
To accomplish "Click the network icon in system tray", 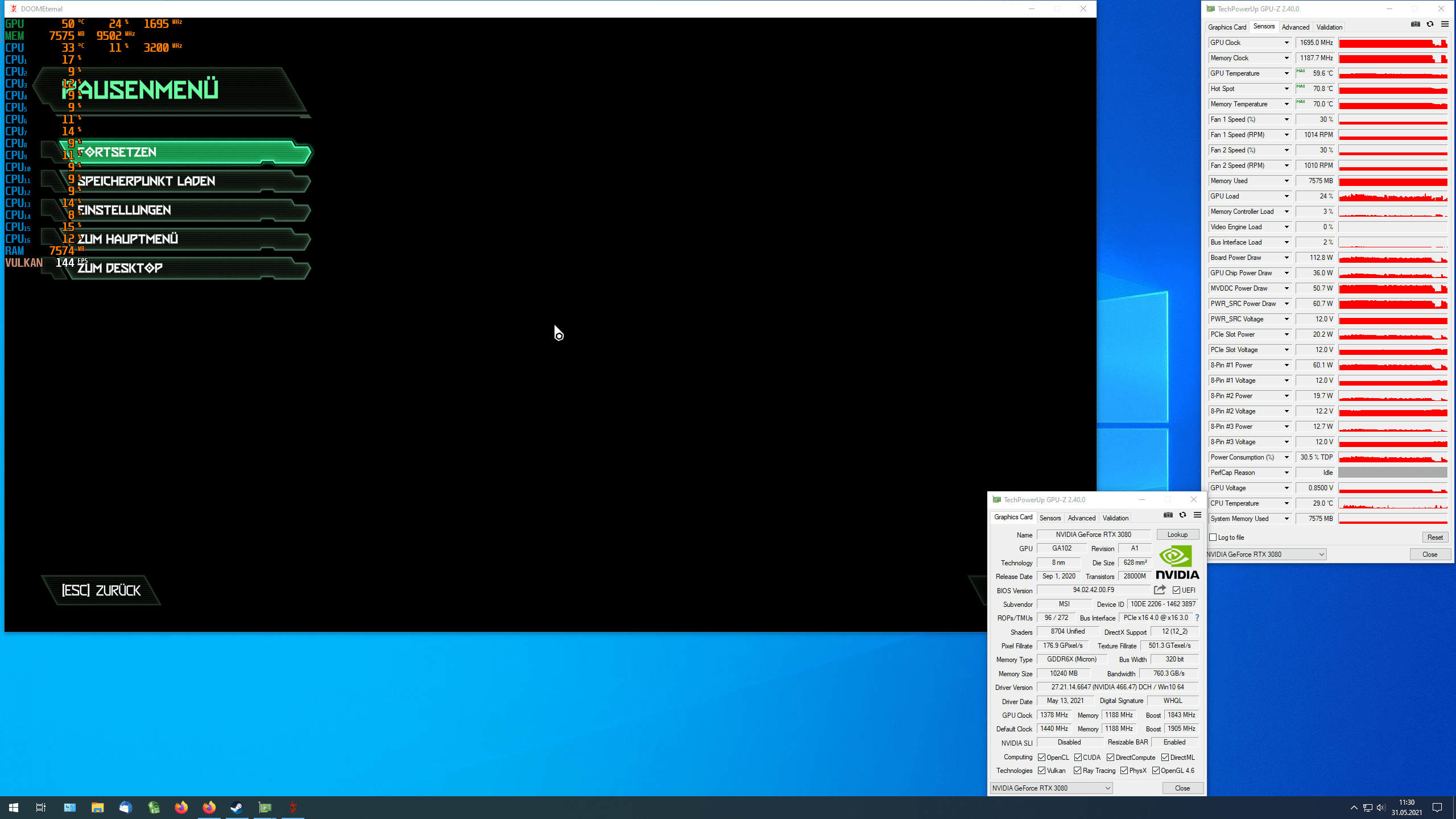I will point(1368,808).
